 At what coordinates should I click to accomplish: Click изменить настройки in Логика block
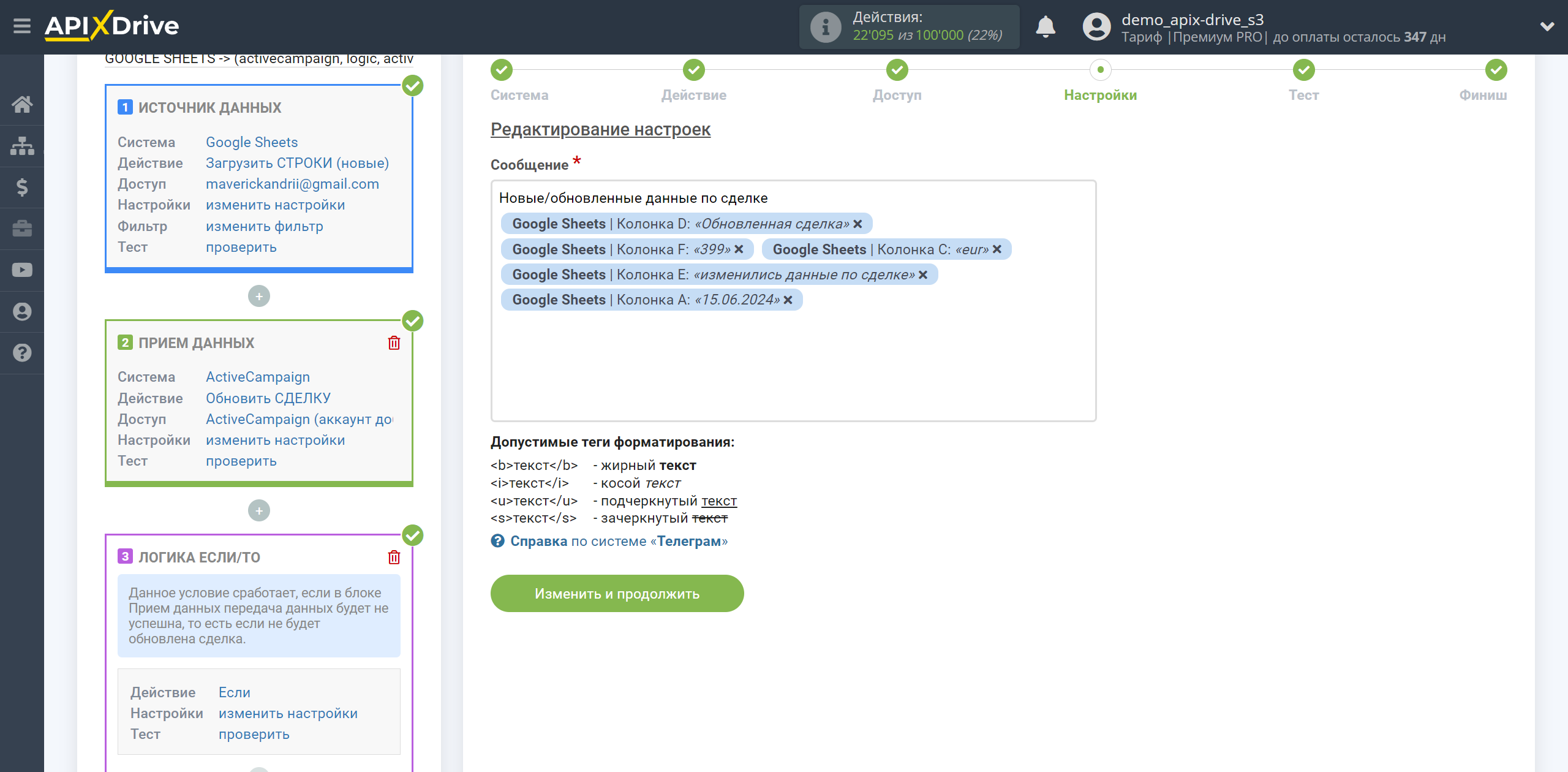(288, 713)
